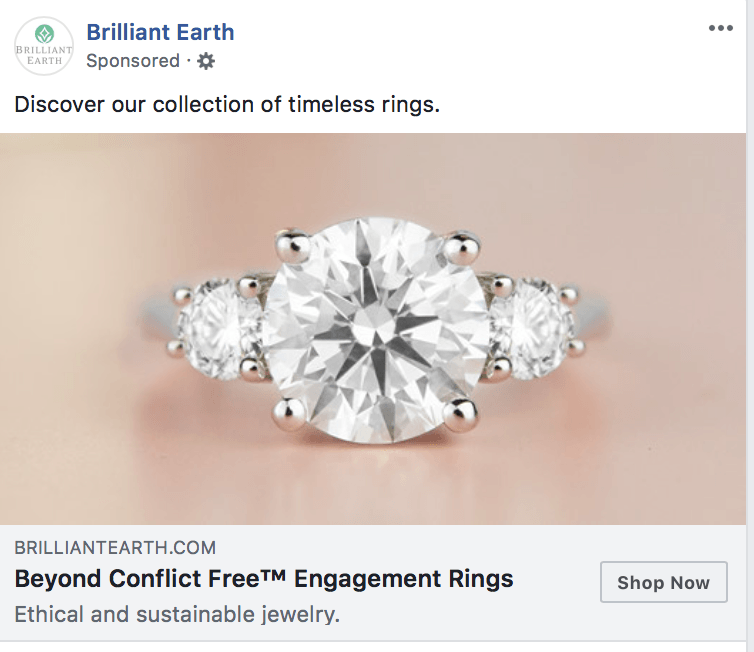Click the BRILLIANTEARTH.COM domain text

click(115, 548)
